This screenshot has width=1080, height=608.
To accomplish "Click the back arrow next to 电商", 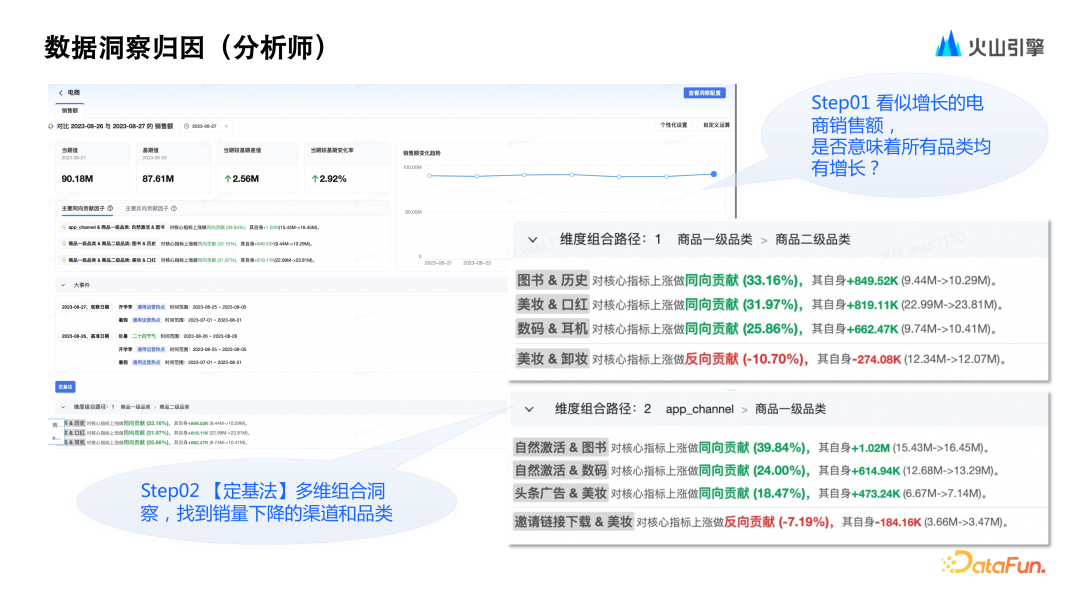I will click(60, 93).
